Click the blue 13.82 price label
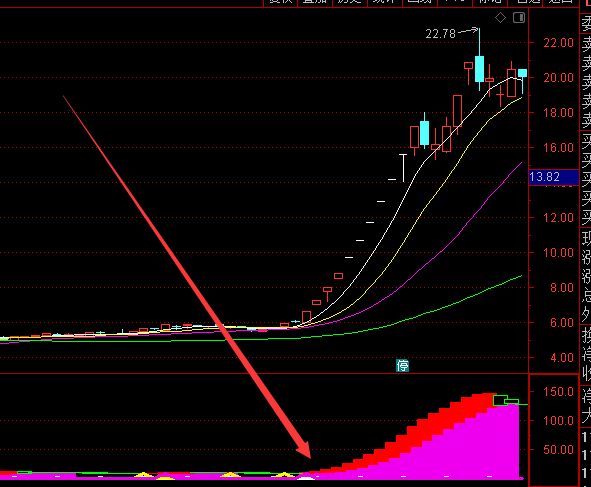The width and height of the screenshot is (591, 487). pyautogui.click(x=553, y=177)
